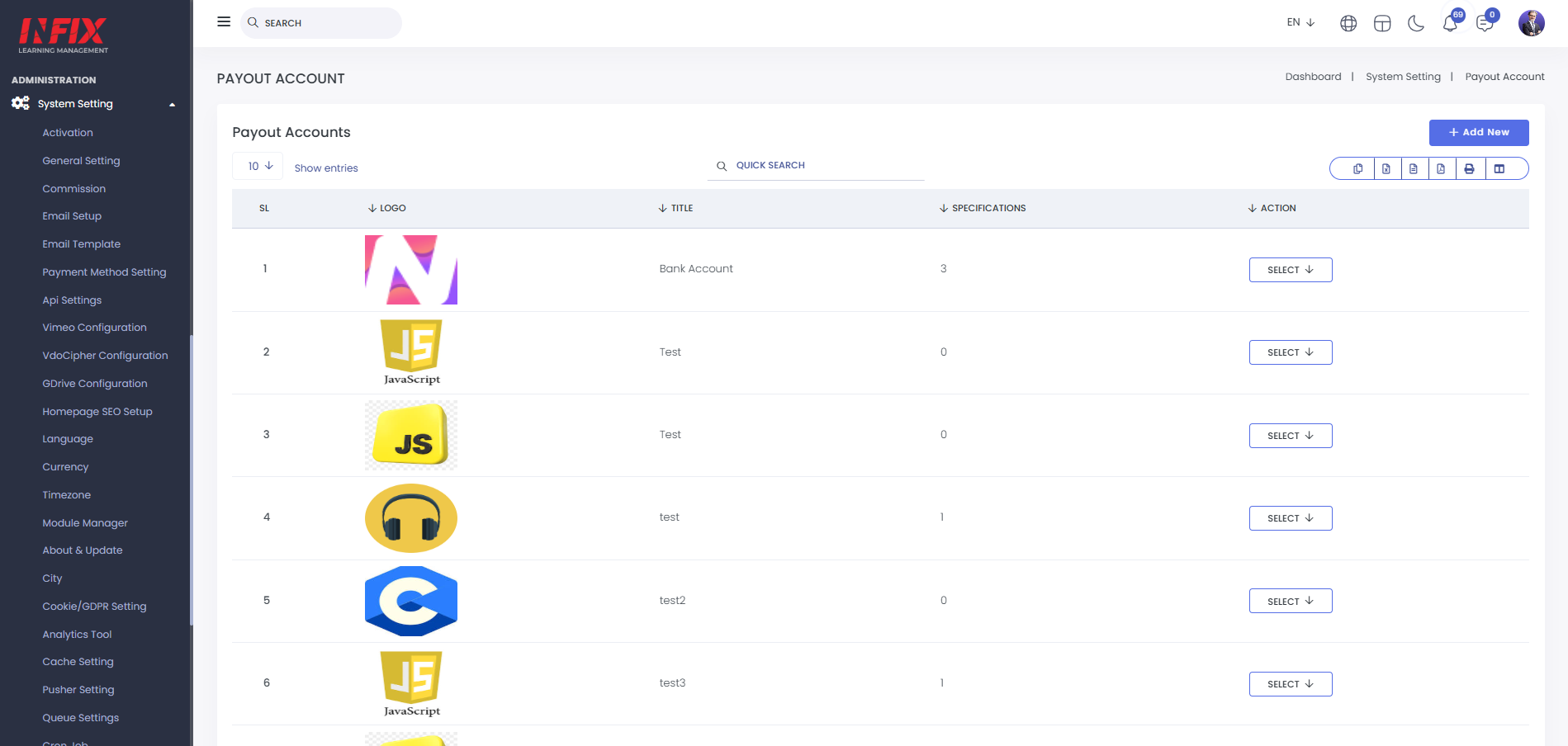The image size is (1568, 746).
Task: Click the C language logo for test2
Action: click(411, 601)
